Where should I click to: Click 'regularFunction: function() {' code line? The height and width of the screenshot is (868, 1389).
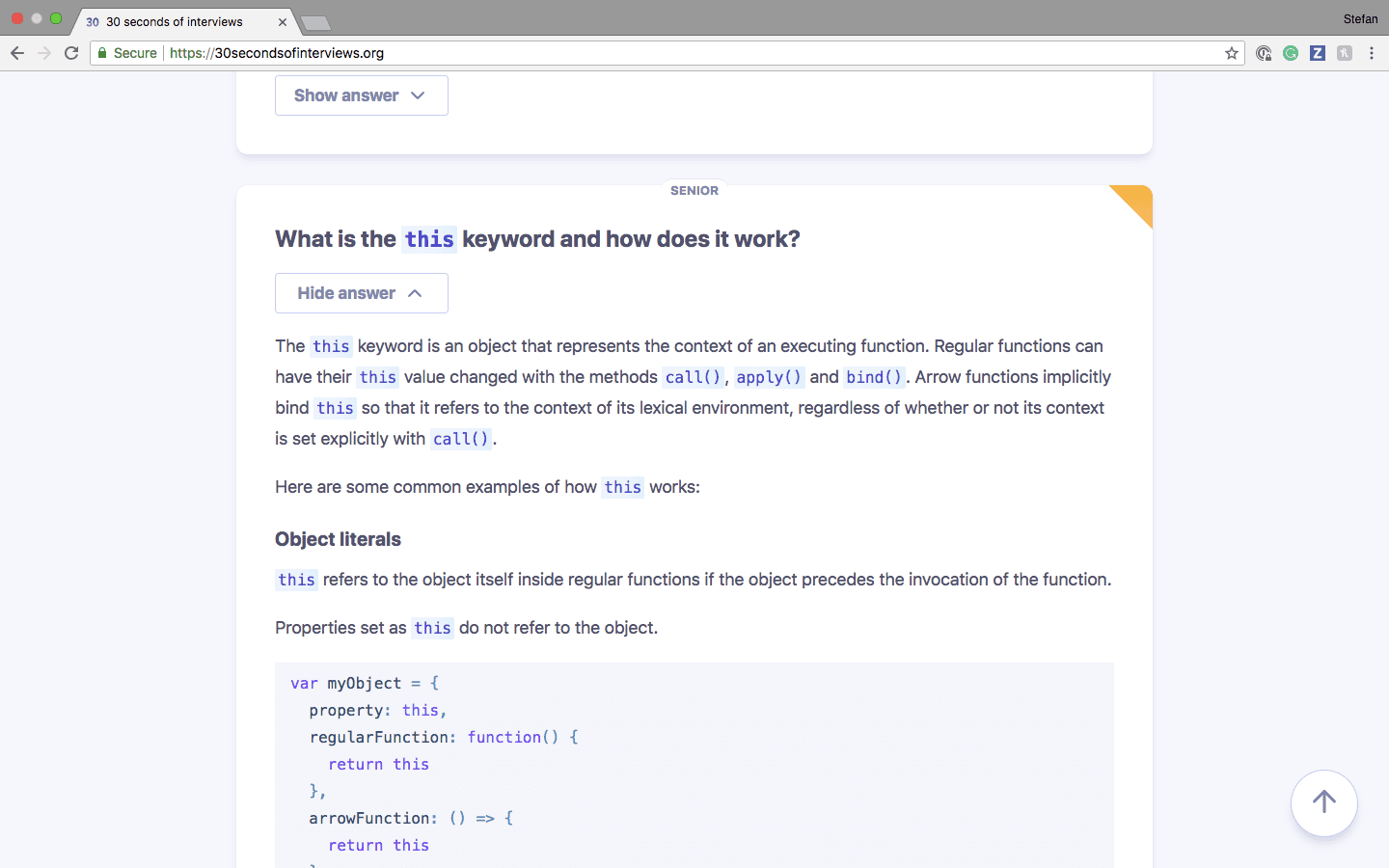point(444,737)
